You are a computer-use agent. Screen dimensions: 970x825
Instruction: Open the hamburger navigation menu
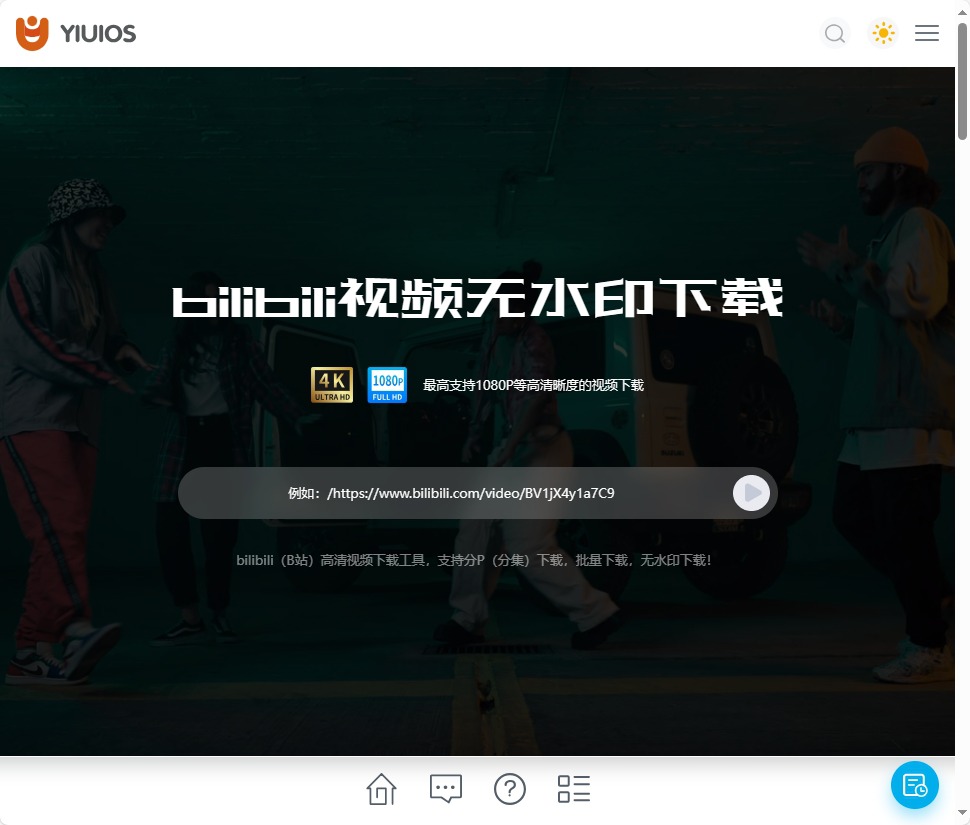926,33
